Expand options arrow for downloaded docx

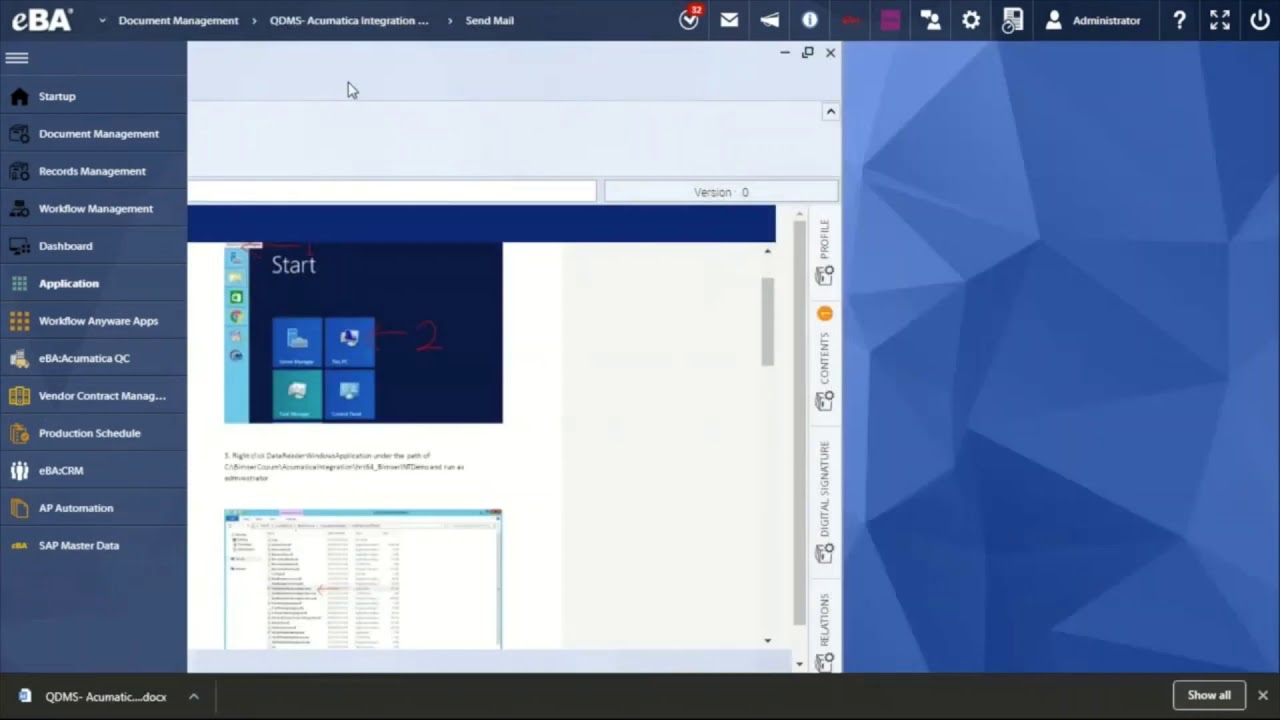(194, 697)
